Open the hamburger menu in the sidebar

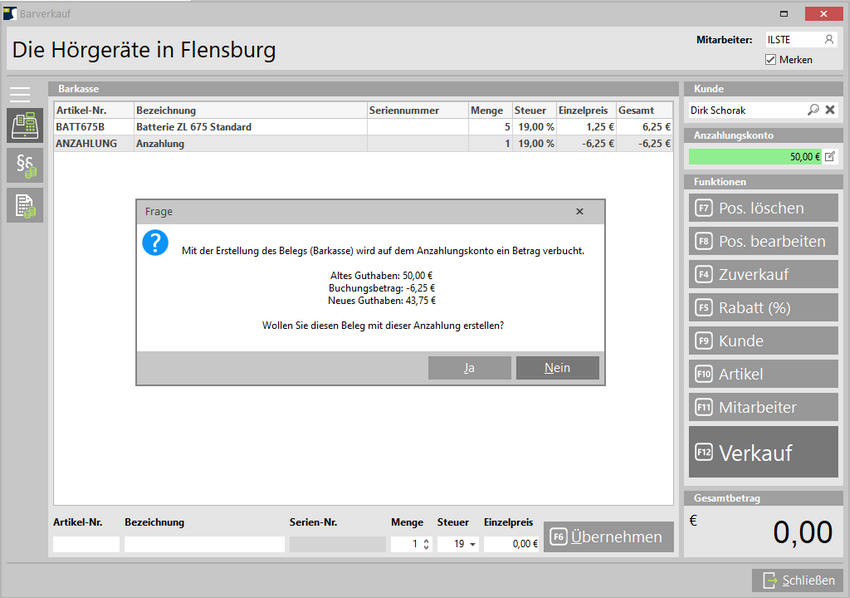20,94
